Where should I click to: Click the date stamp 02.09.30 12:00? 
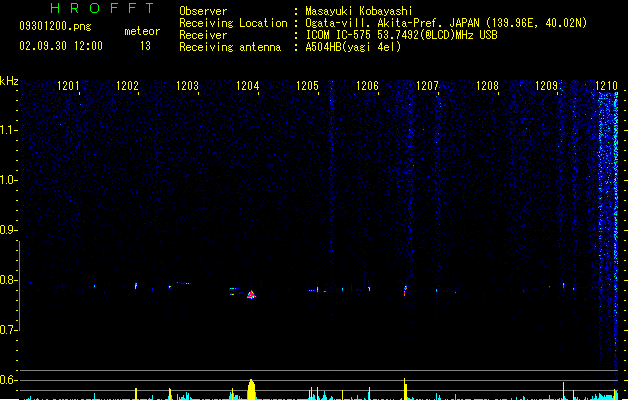(x=61, y=46)
